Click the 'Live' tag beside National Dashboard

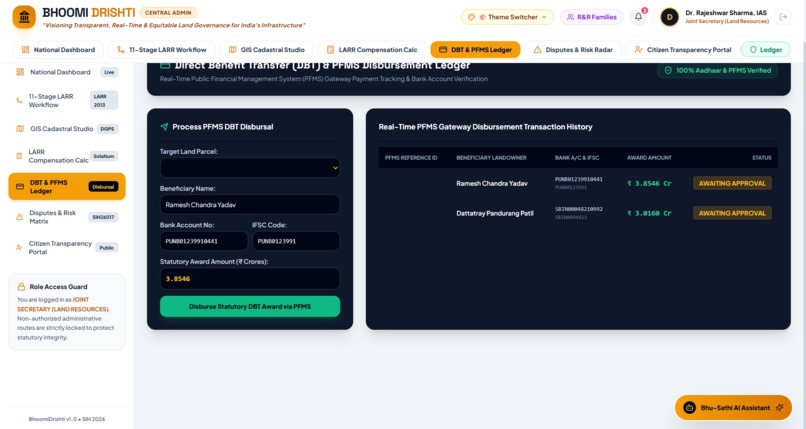pos(109,72)
